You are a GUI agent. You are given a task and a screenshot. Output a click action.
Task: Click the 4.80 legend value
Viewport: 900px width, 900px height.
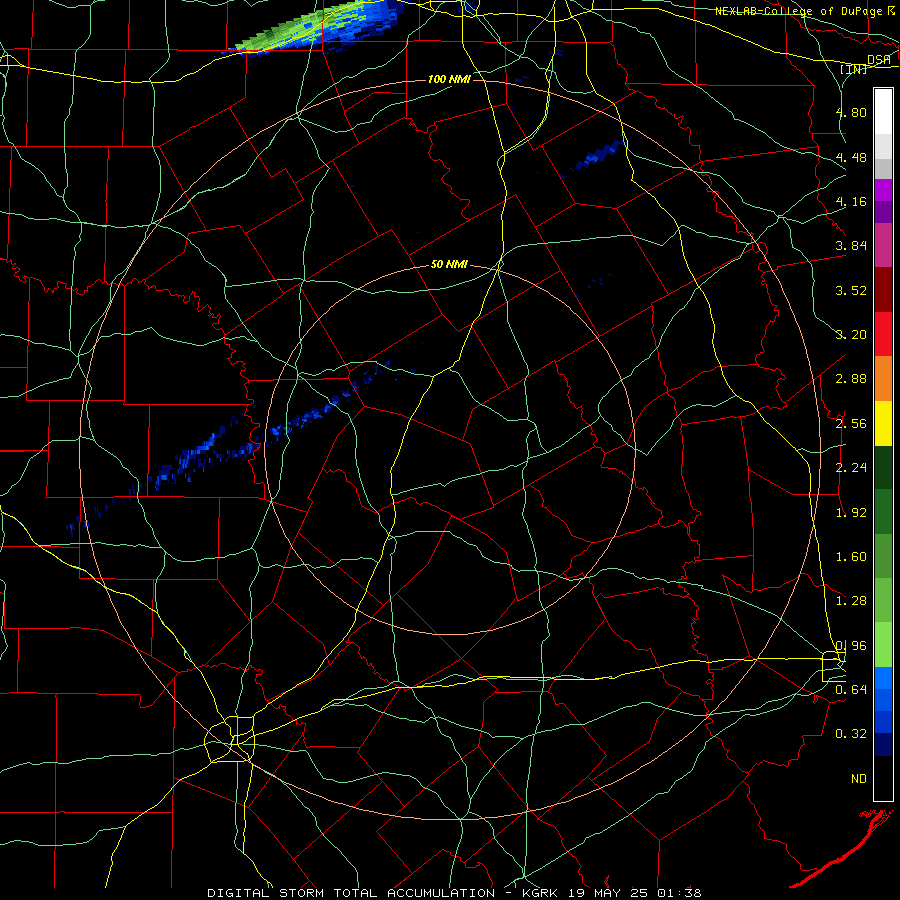pyautogui.click(x=851, y=112)
